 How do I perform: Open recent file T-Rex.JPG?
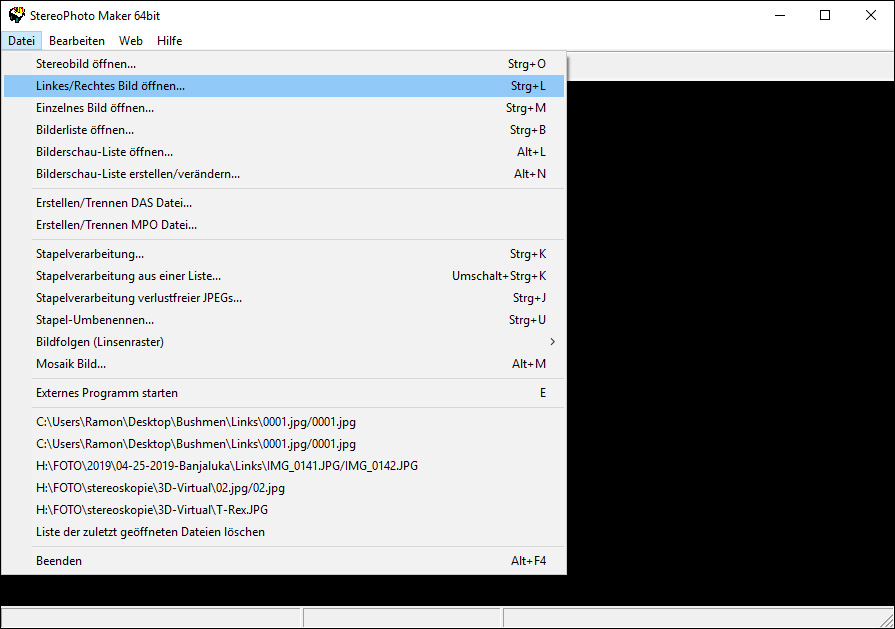tap(284, 510)
